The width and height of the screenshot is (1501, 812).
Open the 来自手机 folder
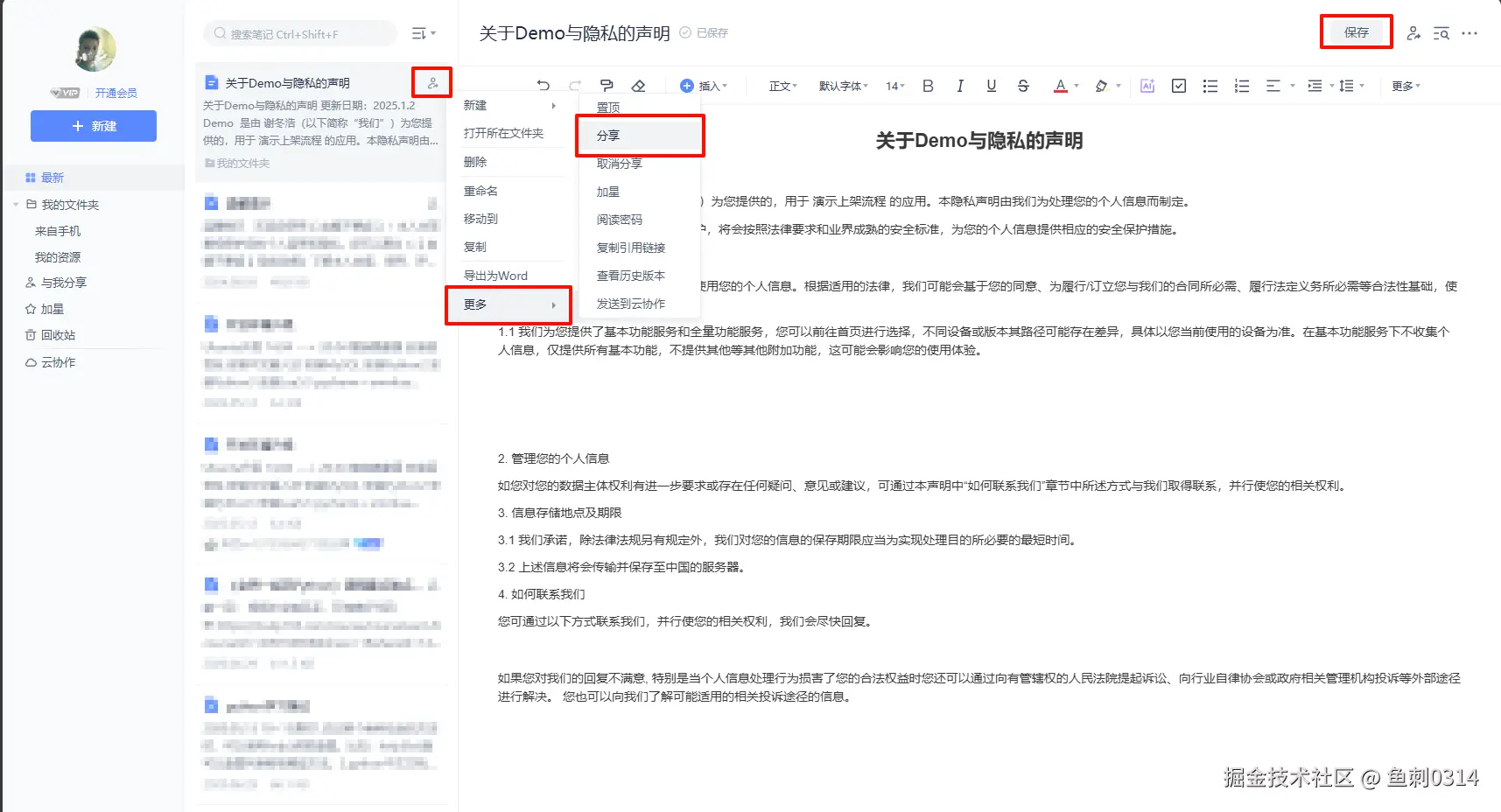[58, 231]
